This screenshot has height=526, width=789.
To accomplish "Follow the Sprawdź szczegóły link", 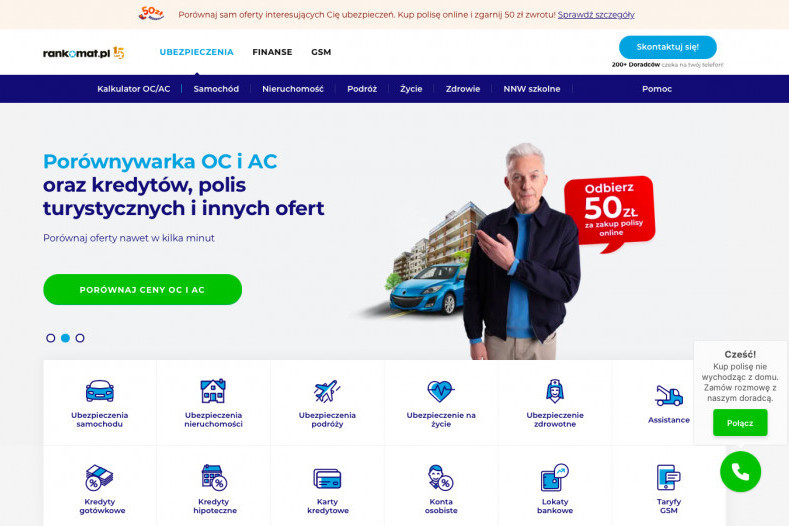I will coord(596,15).
